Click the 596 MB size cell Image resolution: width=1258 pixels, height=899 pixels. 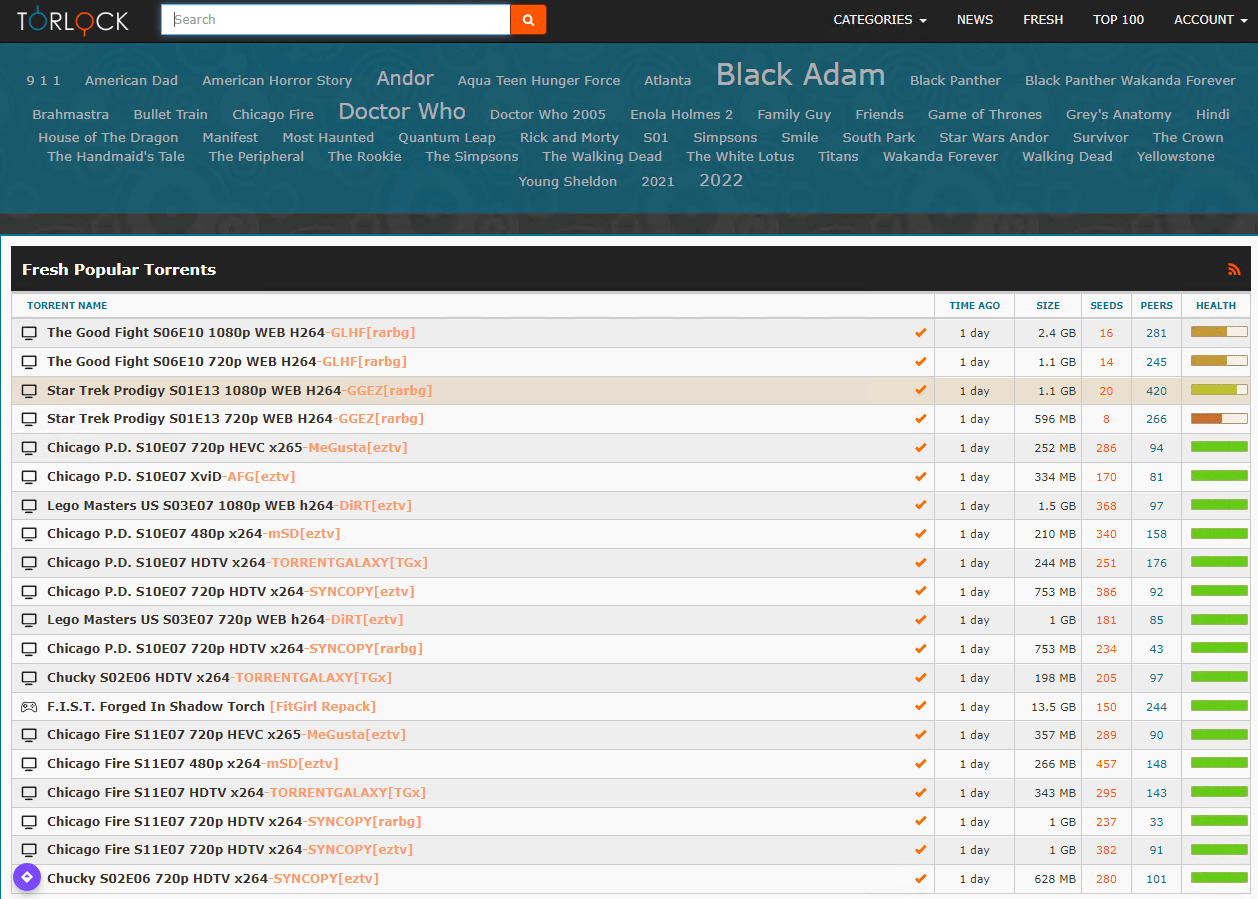pos(1054,420)
